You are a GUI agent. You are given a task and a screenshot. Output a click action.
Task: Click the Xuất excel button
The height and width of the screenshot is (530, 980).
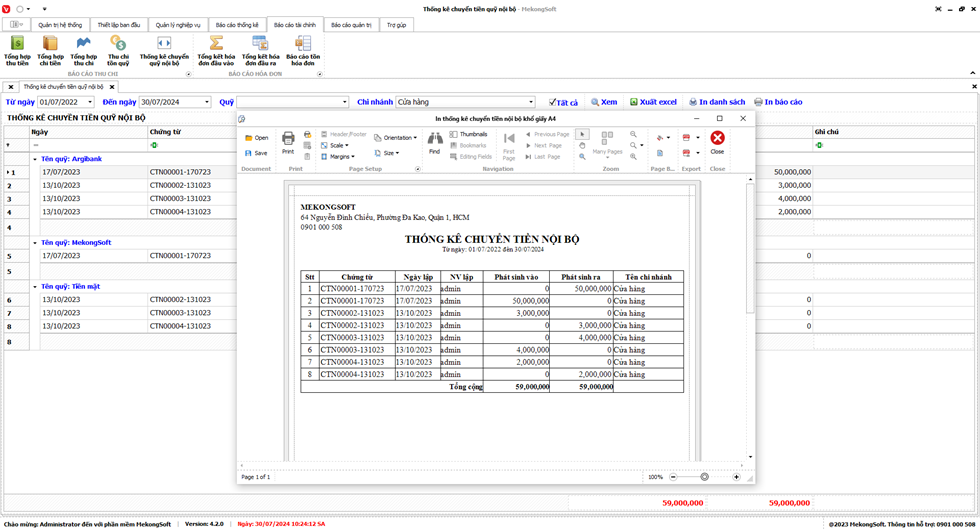pyautogui.click(x=653, y=102)
